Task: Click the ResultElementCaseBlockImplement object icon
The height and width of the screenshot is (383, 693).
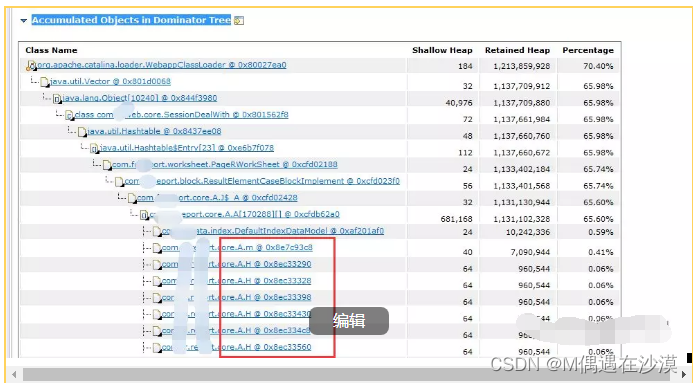Action: click(119, 182)
